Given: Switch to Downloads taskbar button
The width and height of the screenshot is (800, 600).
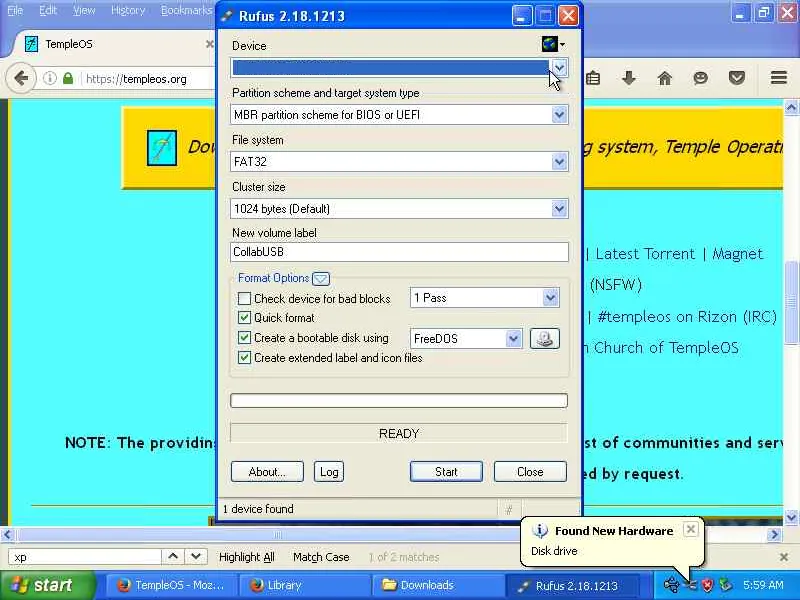Looking at the screenshot, I should pyautogui.click(x=438, y=585).
